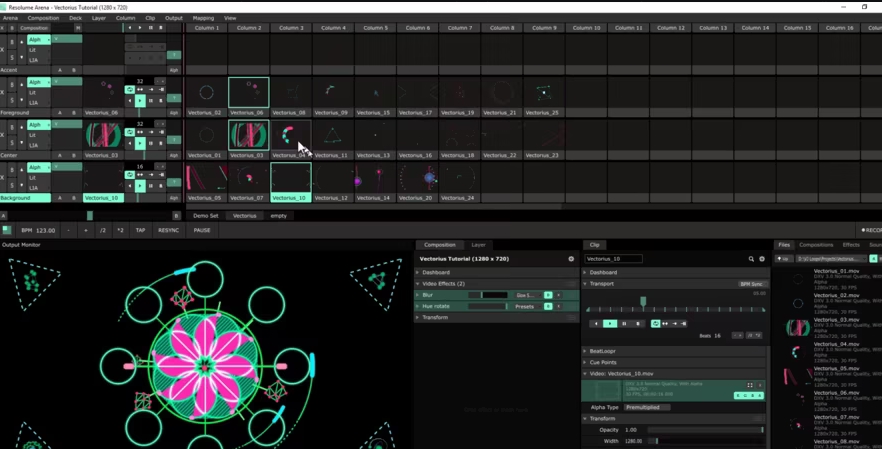This screenshot has height=449, width=882.
Task: Click the TAP tempo button
Action: [x=140, y=230]
